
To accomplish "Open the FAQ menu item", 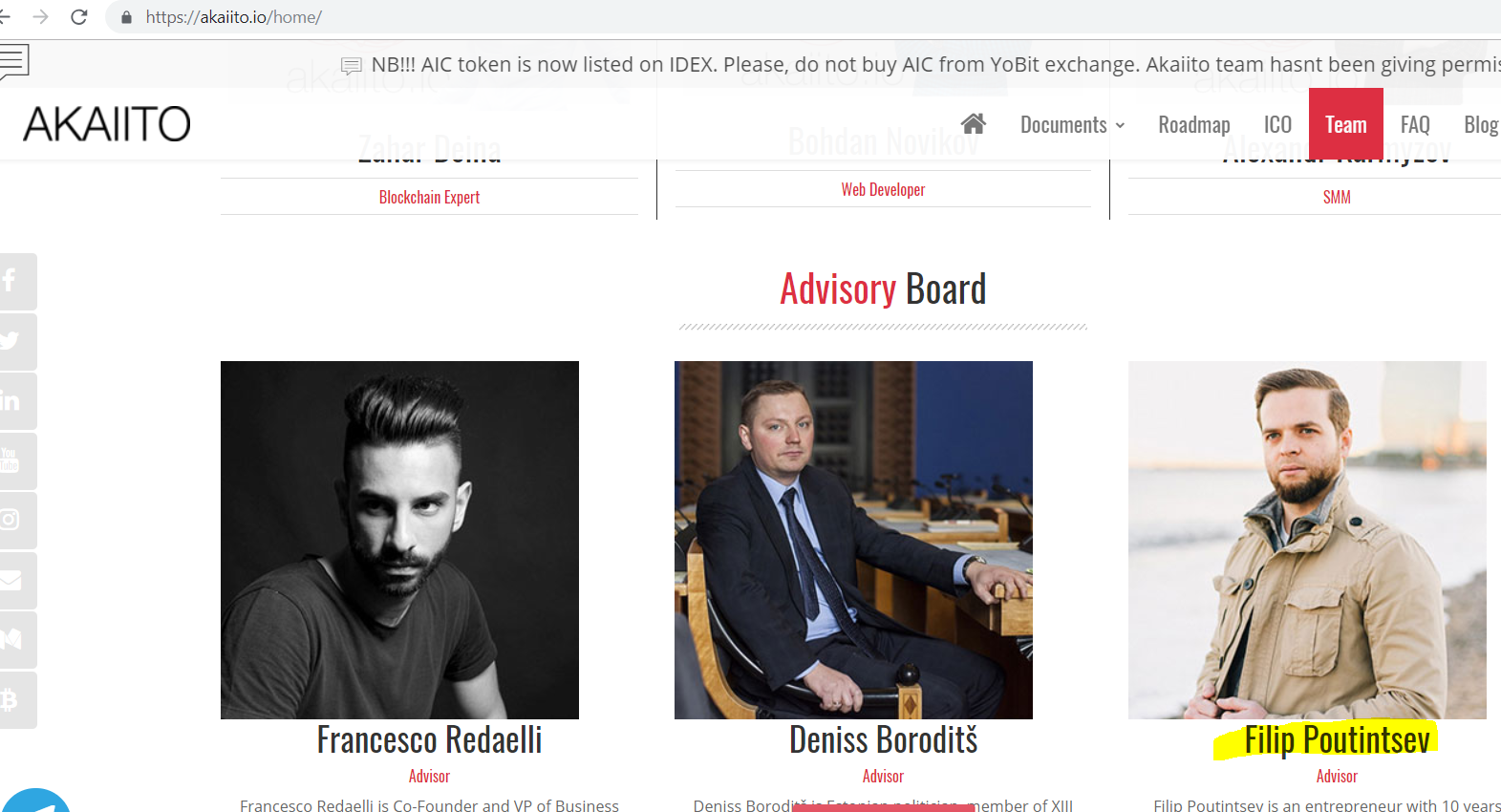I will coord(1415,125).
